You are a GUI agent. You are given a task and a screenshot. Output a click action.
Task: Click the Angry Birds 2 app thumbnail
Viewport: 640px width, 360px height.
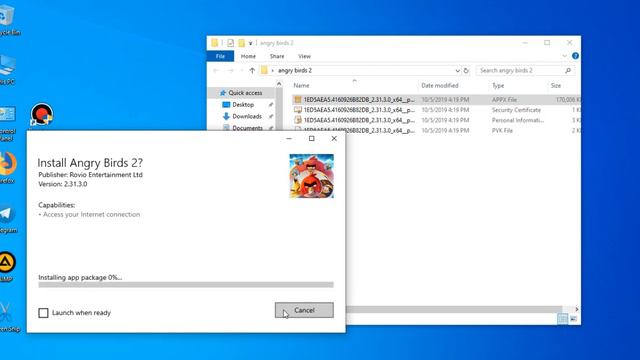click(x=311, y=176)
